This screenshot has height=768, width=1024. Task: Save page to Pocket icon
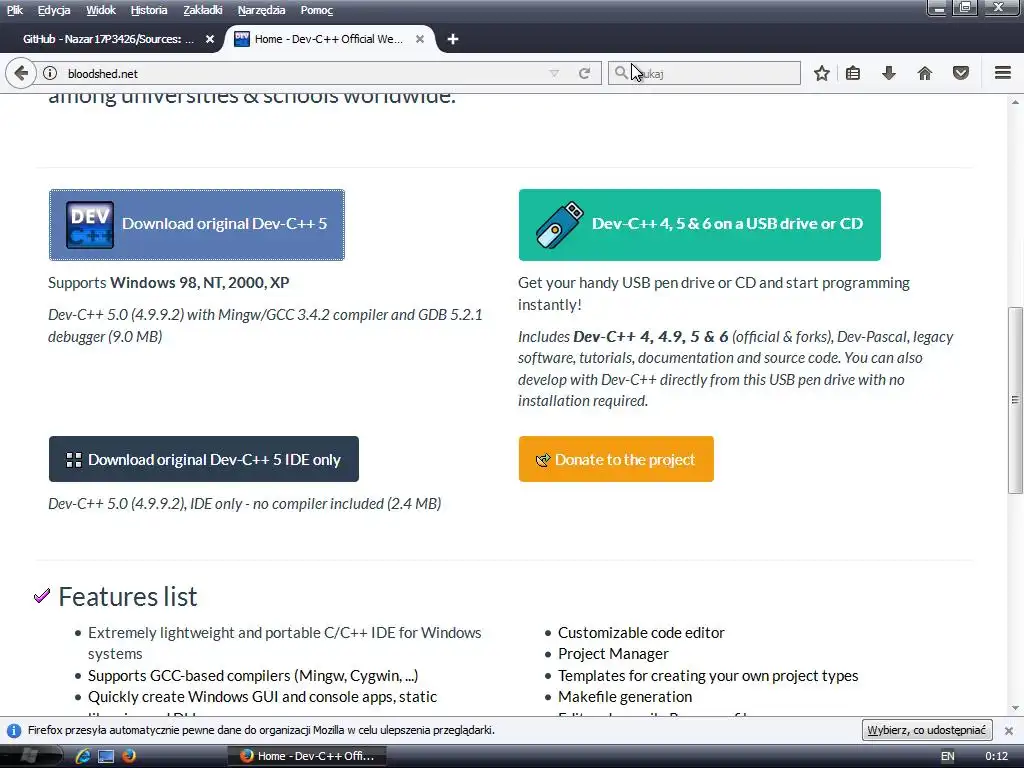click(961, 73)
